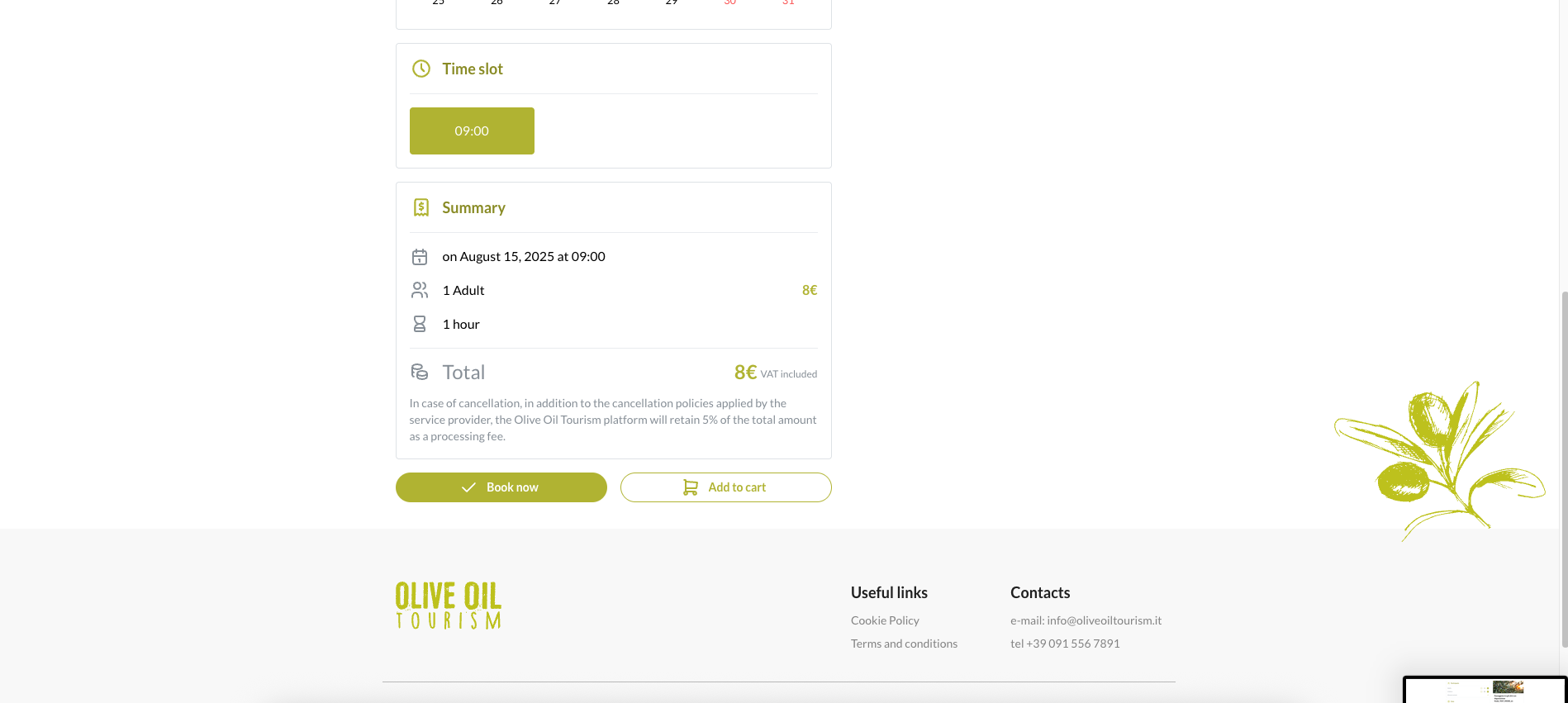Click the coins icon next to Total
The height and width of the screenshot is (703, 1568).
[x=420, y=372]
